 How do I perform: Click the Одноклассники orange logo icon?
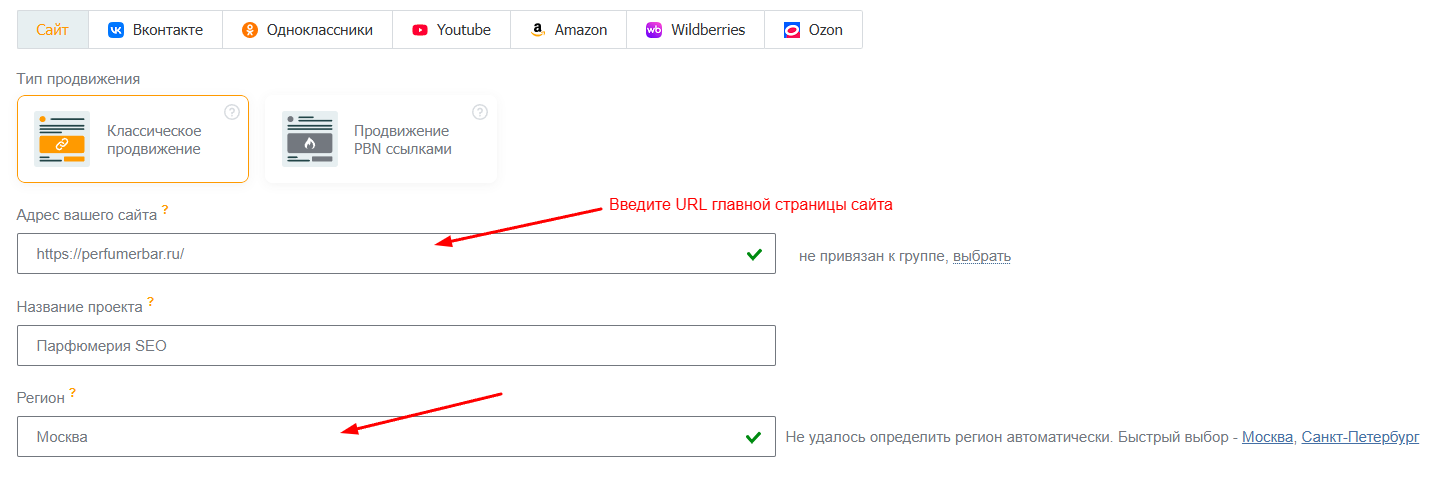250,30
